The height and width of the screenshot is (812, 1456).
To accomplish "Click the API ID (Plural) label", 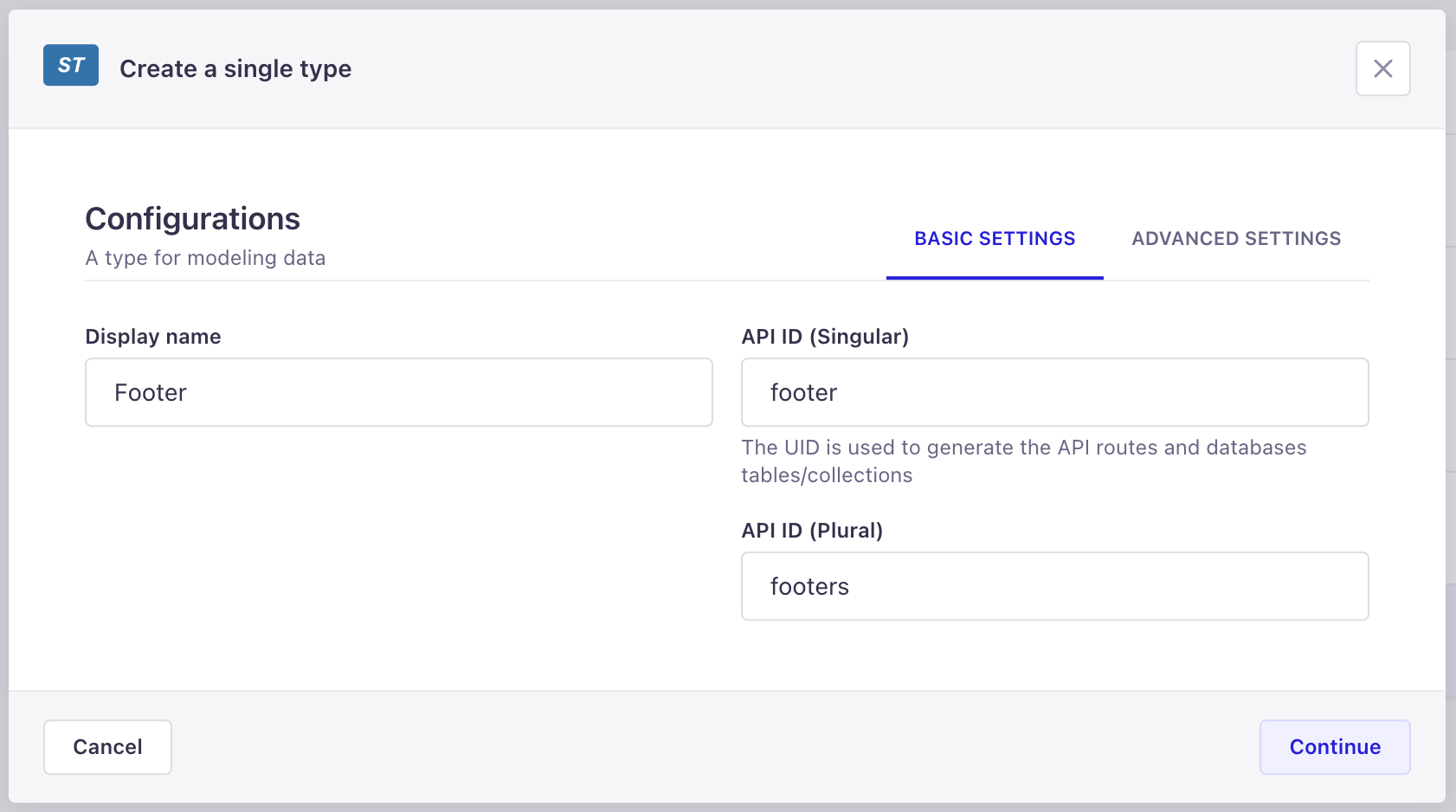I will pyautogui.click(x=812, y=531).
